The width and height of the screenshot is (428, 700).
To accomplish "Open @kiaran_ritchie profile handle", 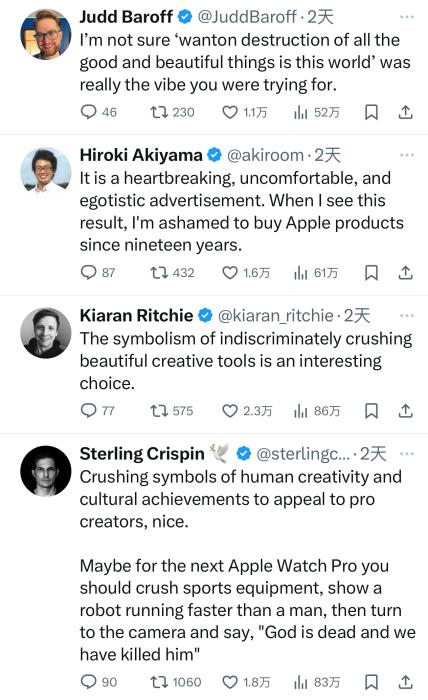I will 275,316.
